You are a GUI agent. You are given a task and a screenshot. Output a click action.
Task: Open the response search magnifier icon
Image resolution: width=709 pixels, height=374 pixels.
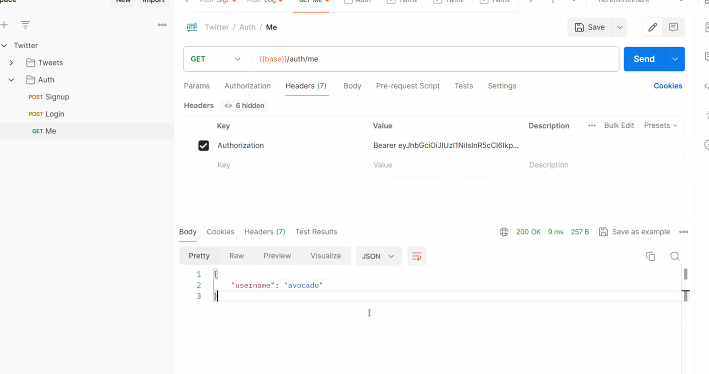coord(675,256)
